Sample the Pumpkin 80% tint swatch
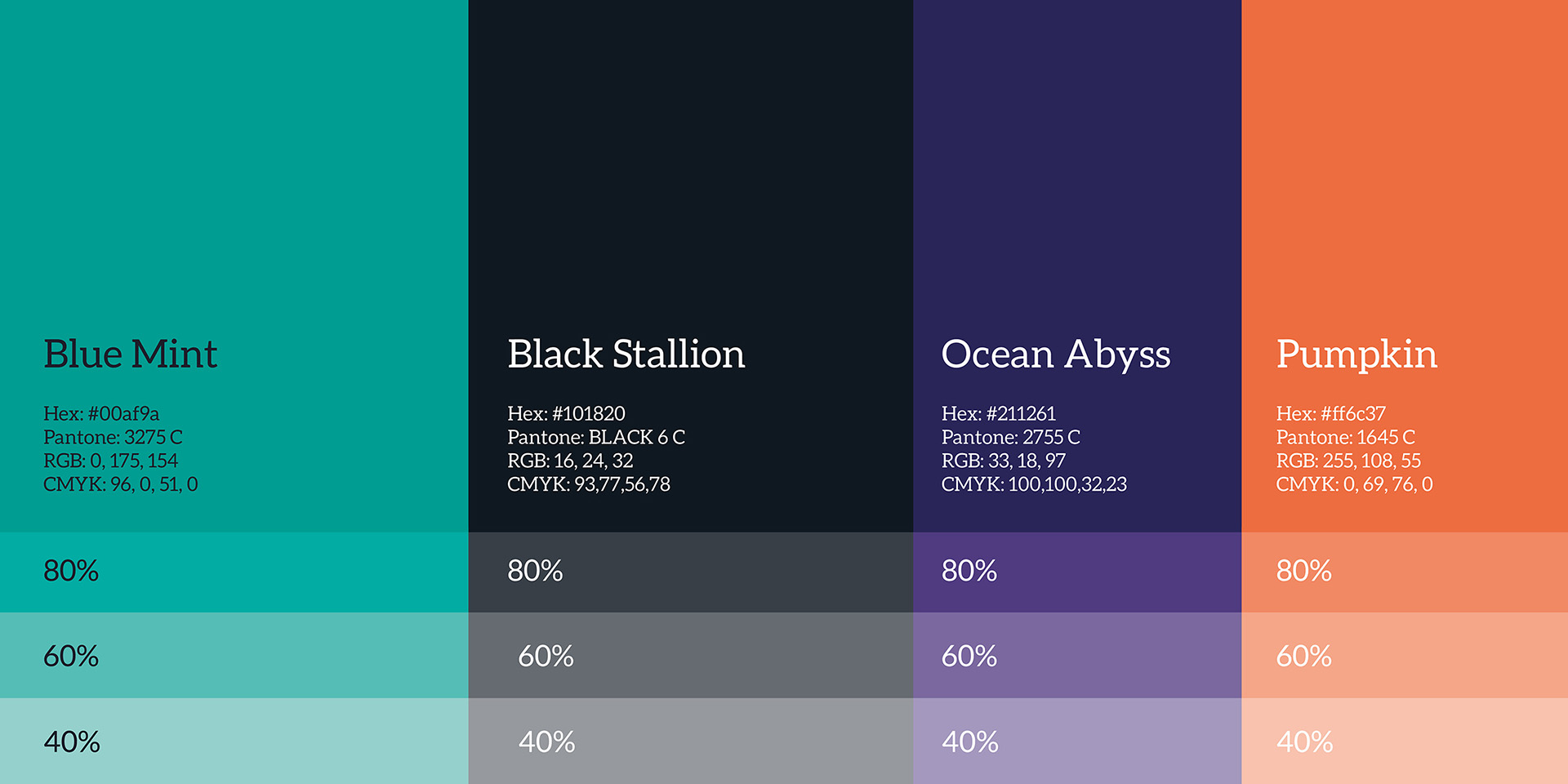 1405,572
